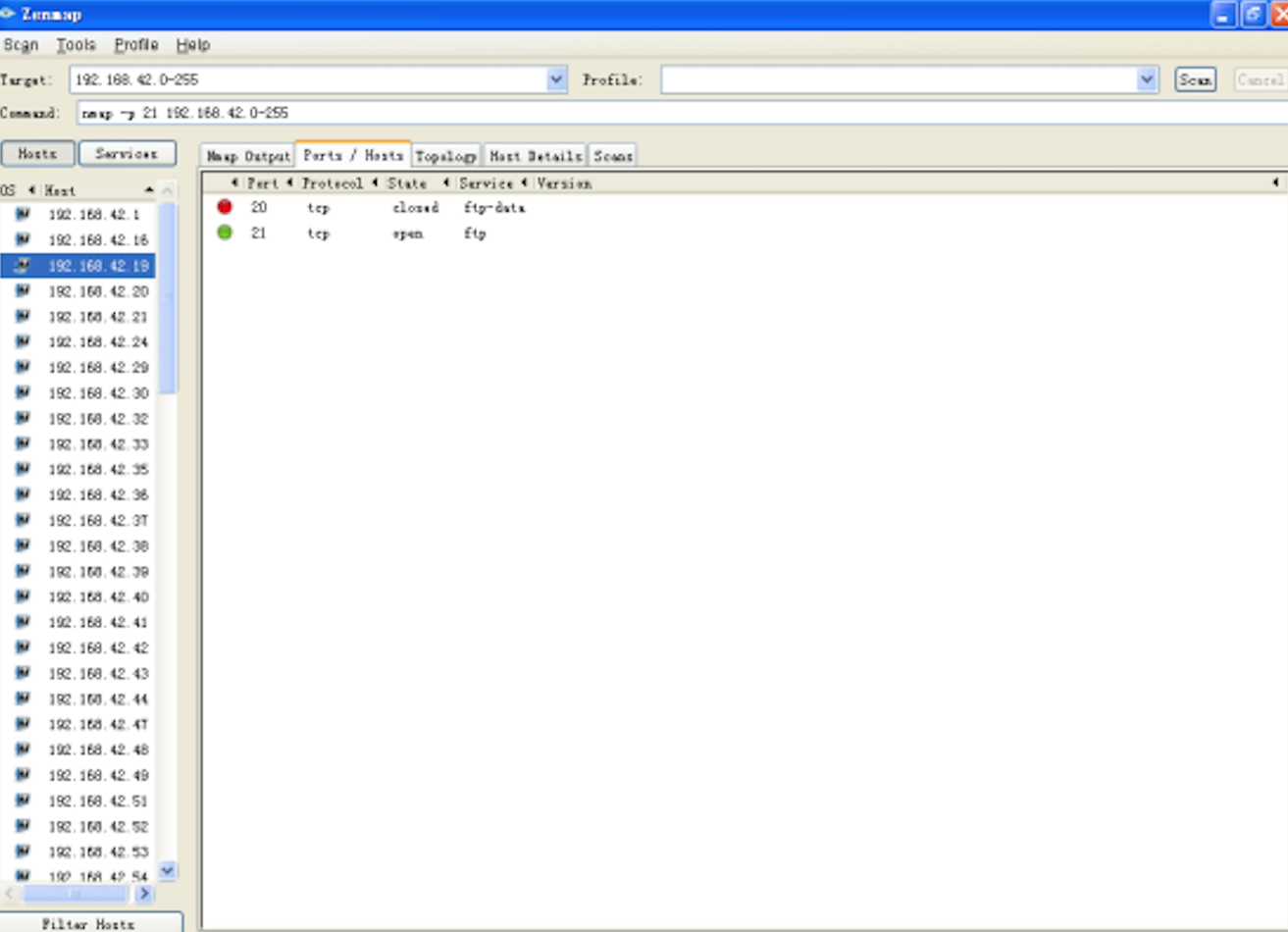Image resolution: width=1288 pixels, height=932 pixels.
Task: Click the OS icon beside host 192.168.42.29
Action: [23, 367]
